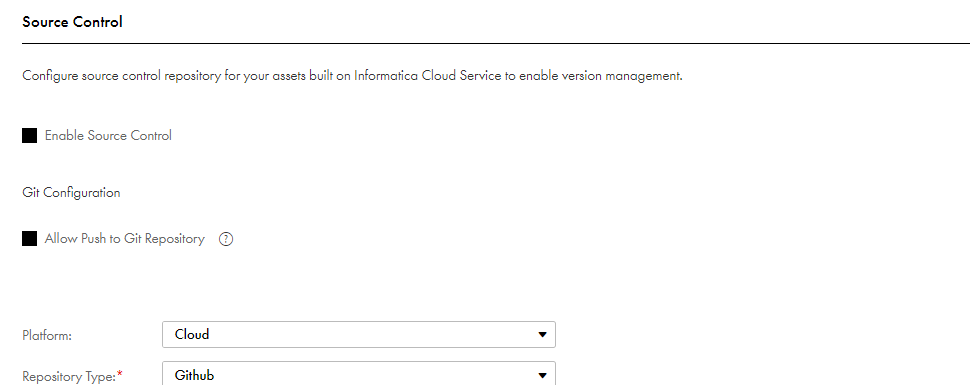Click the Repository Type dropdown arrow icon
970x385 pixels.
tap(543, 376)
